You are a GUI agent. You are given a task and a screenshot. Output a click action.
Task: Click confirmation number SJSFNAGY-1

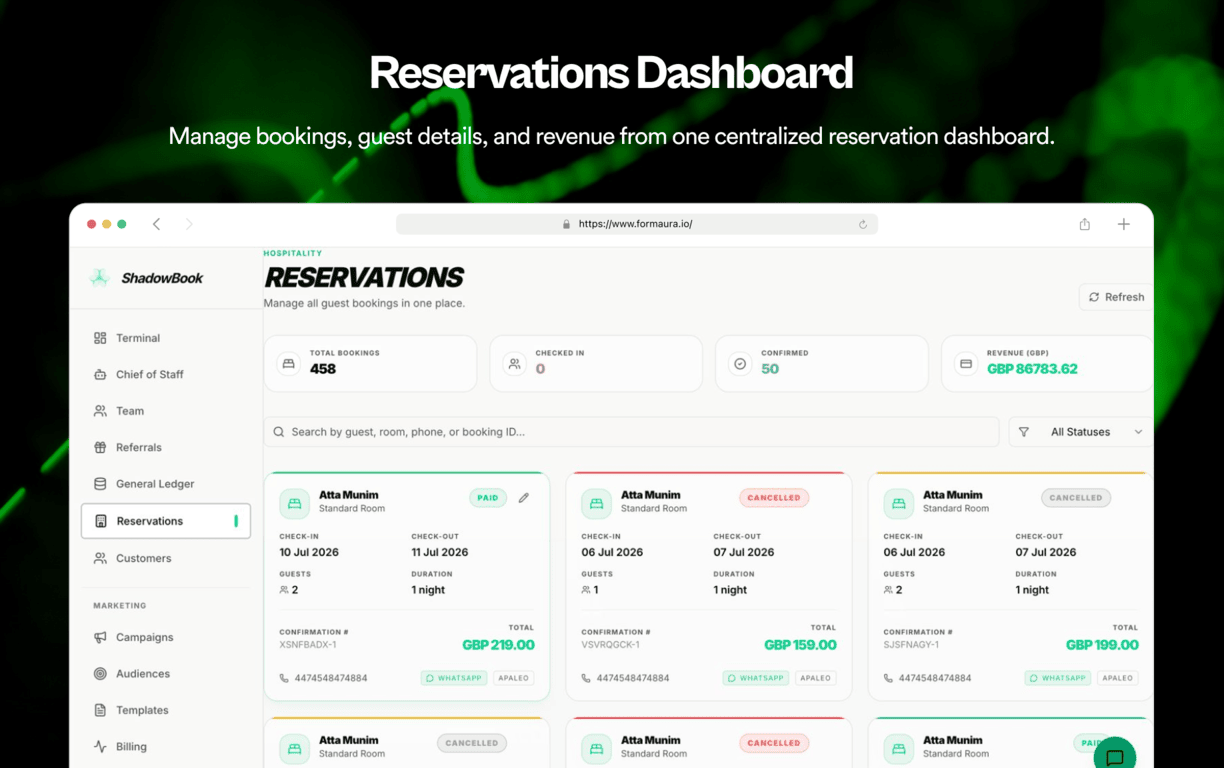(912, 645)
